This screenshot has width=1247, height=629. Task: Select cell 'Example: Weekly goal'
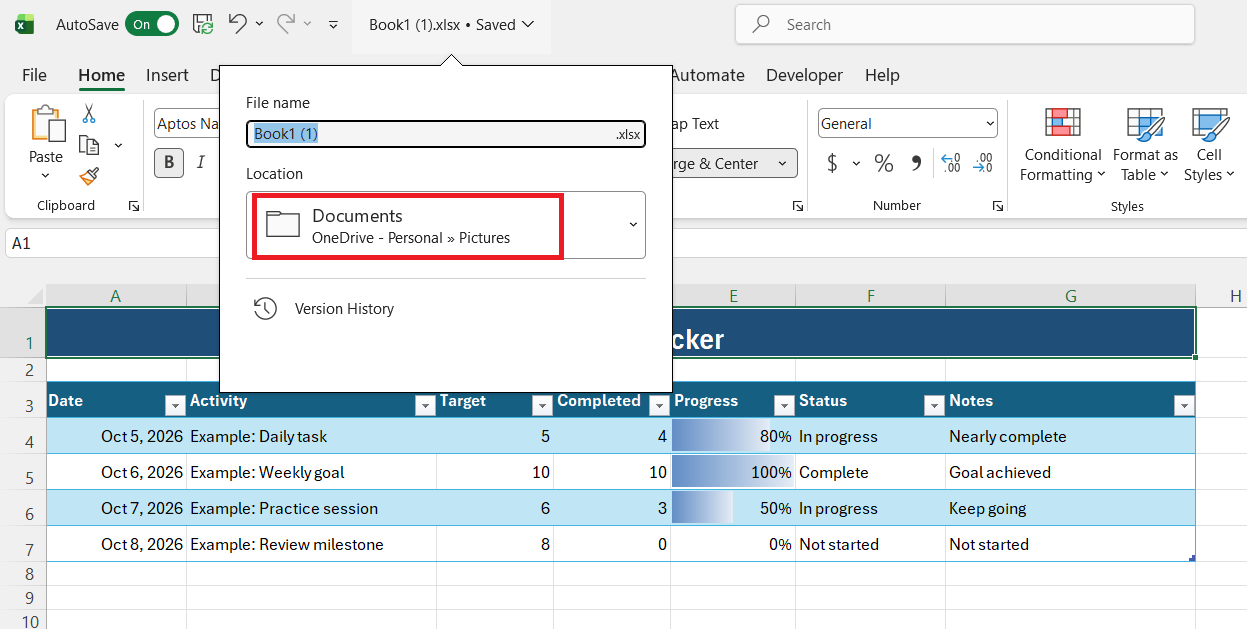coord(311,472)
